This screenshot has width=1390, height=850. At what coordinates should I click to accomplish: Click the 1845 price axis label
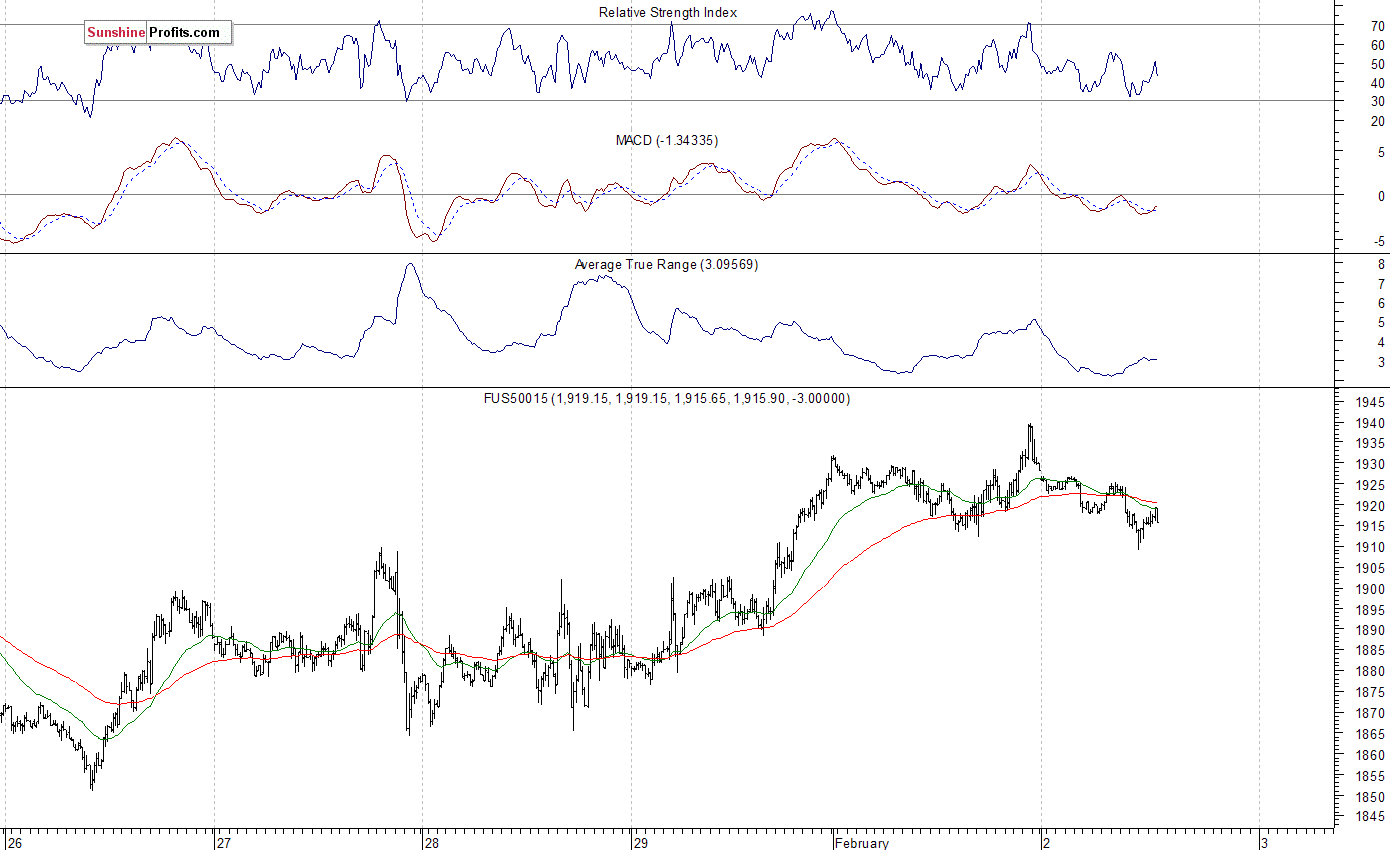click(x=1370, y=818)
